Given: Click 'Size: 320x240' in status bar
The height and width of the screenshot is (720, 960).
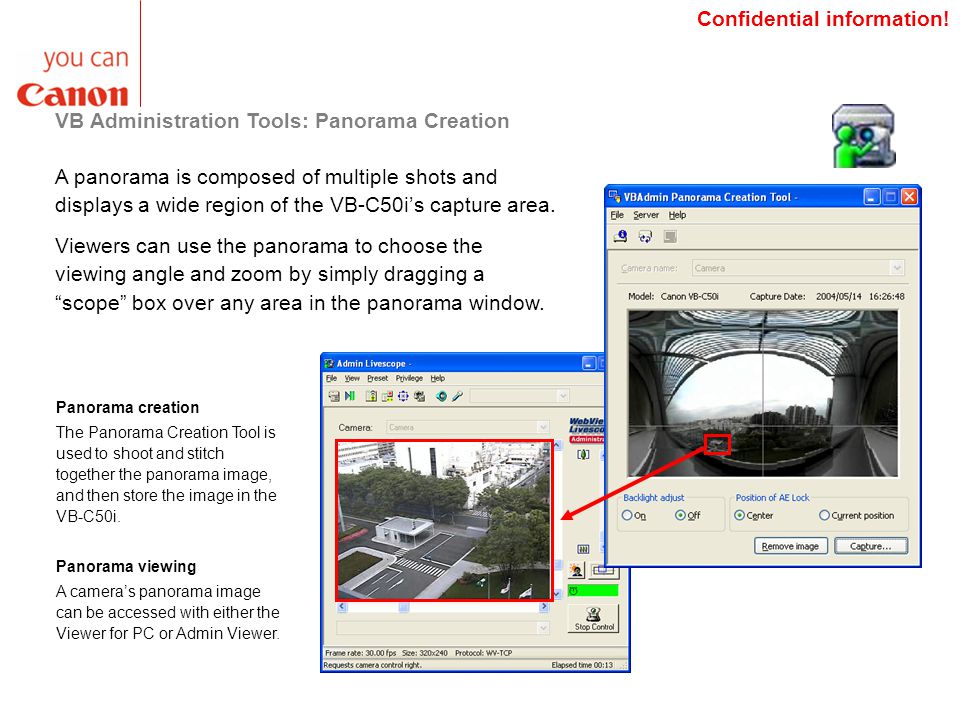Looking at the screenshot, I should pos(425,653).
